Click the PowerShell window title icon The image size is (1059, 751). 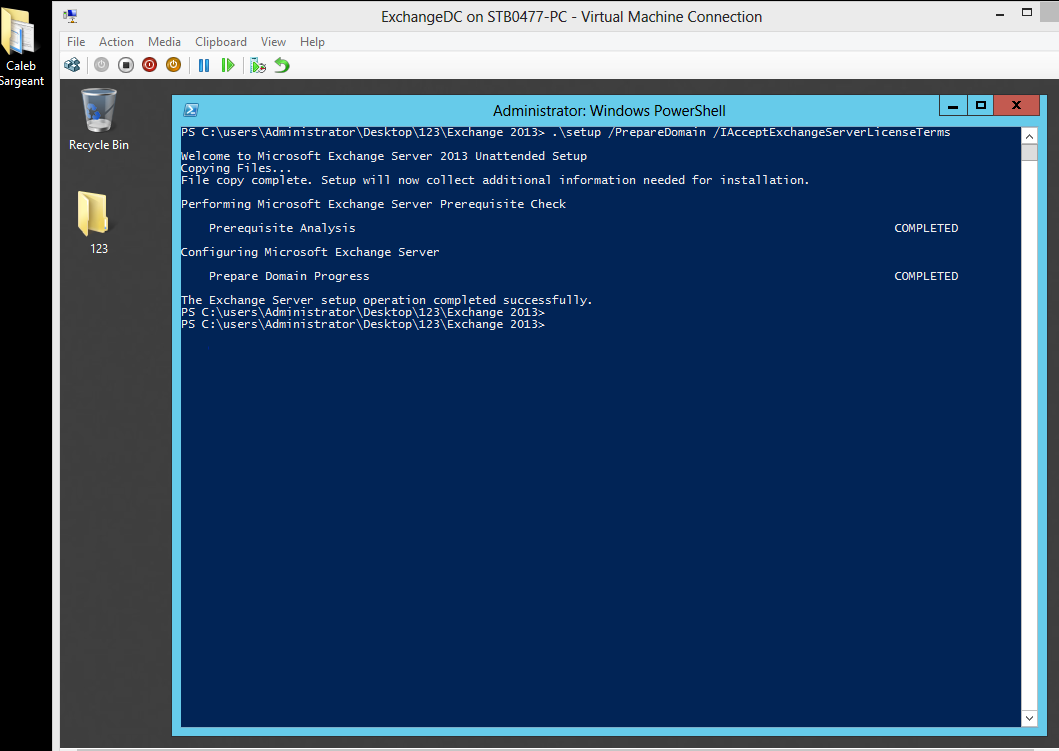pos(191,110)
